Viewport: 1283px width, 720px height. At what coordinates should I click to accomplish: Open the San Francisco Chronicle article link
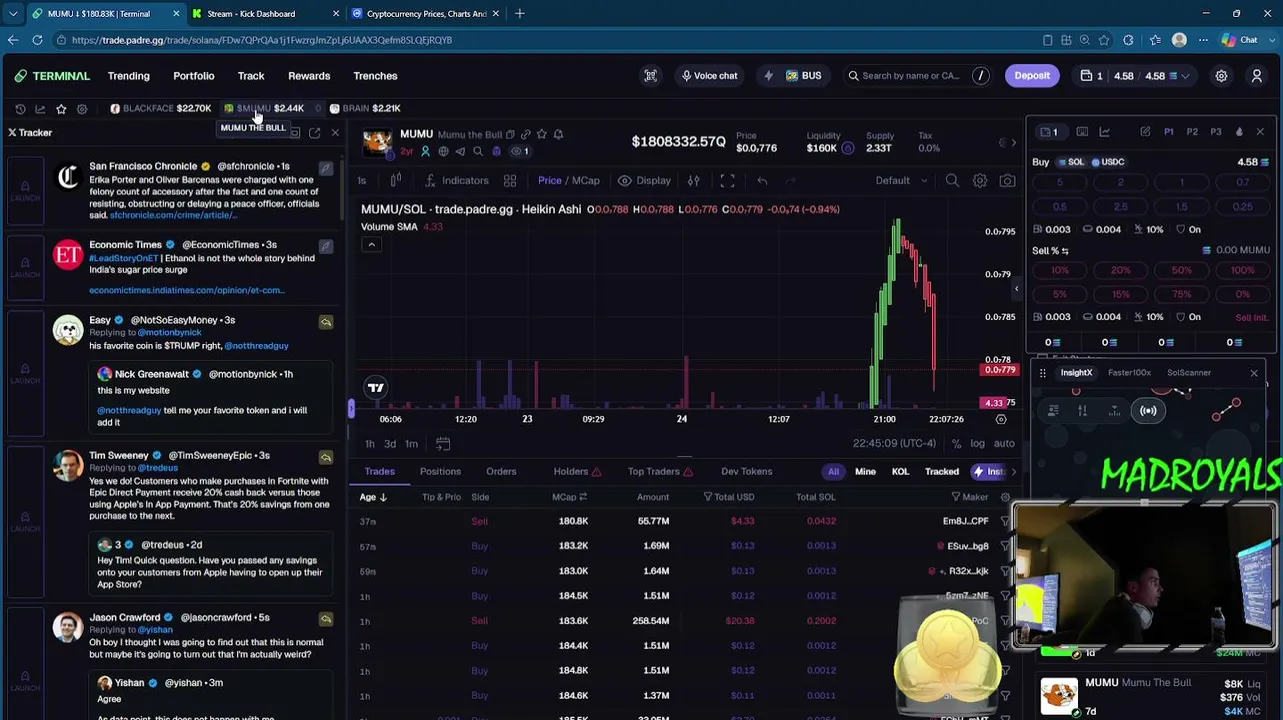coord(173,216)
